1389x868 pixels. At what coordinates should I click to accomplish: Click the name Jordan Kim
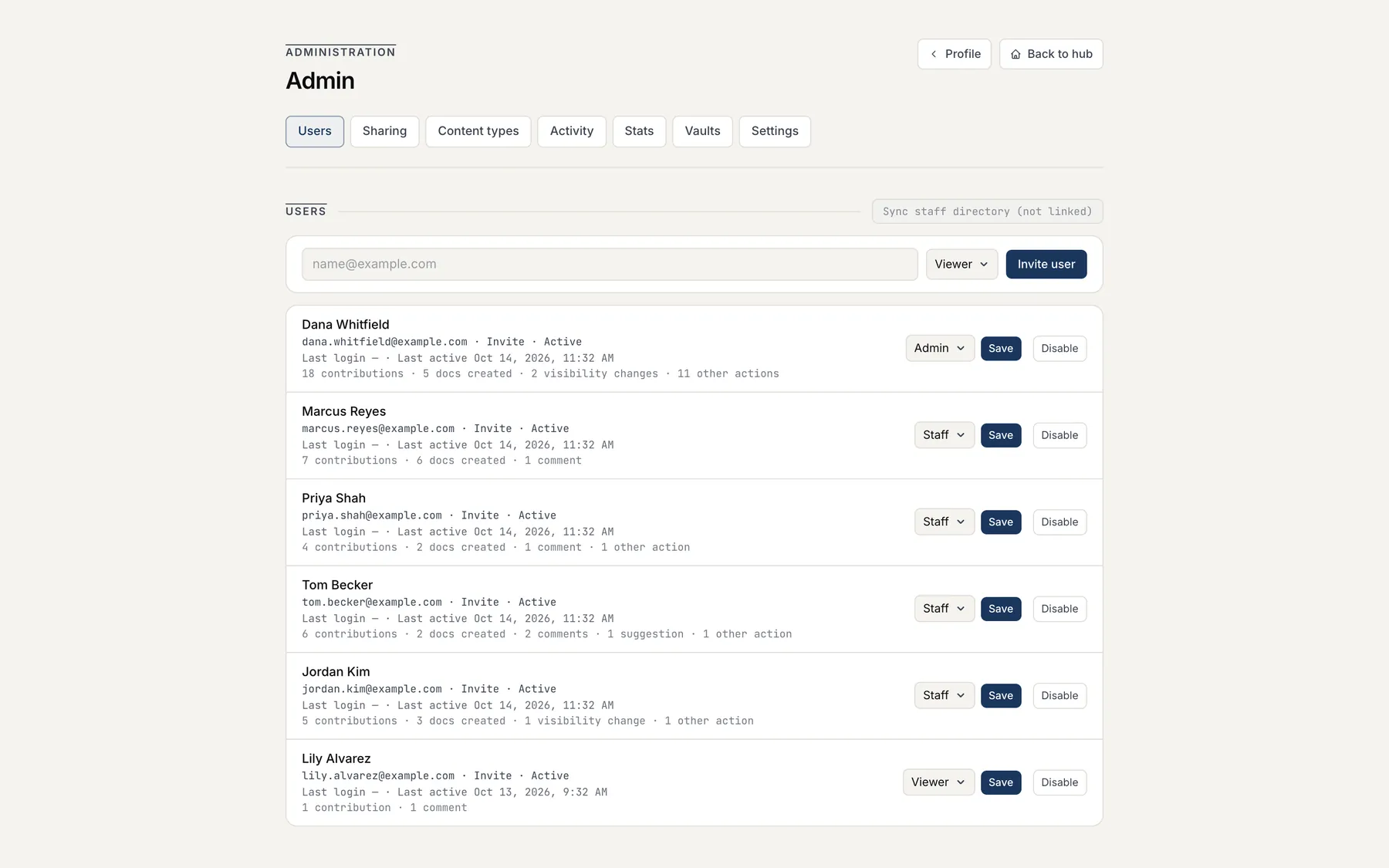coord(336,672)
